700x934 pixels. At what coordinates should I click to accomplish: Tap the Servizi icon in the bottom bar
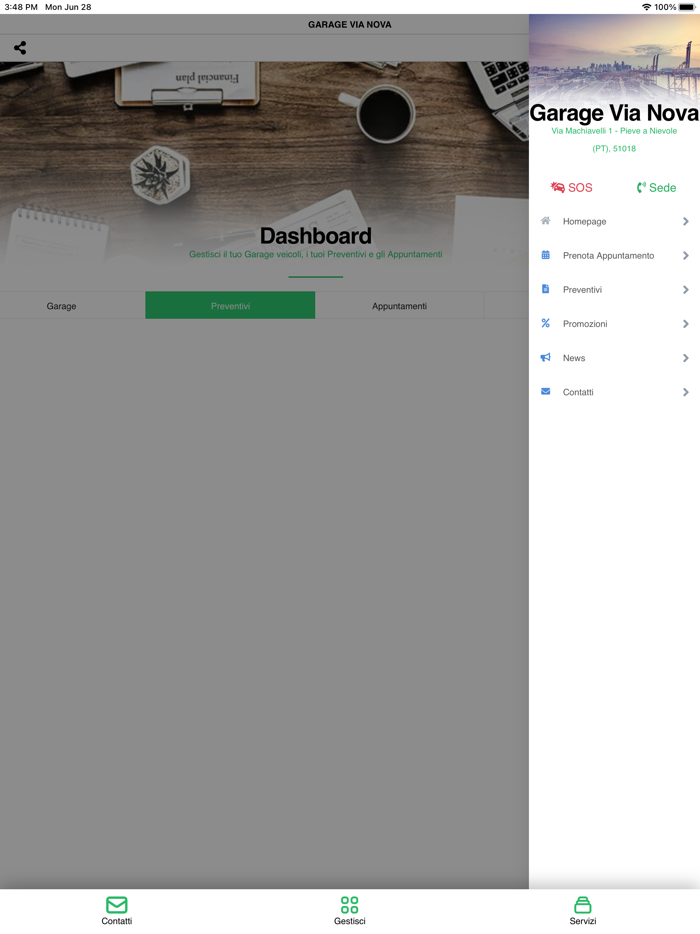583,905
